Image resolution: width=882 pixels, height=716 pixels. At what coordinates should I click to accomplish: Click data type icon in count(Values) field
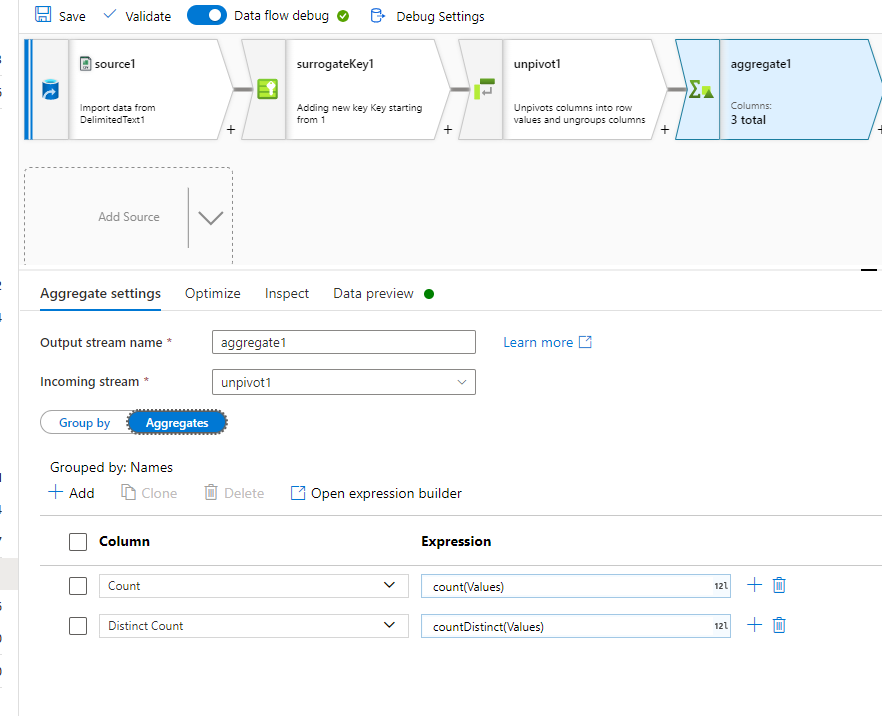tap(721, 586)
